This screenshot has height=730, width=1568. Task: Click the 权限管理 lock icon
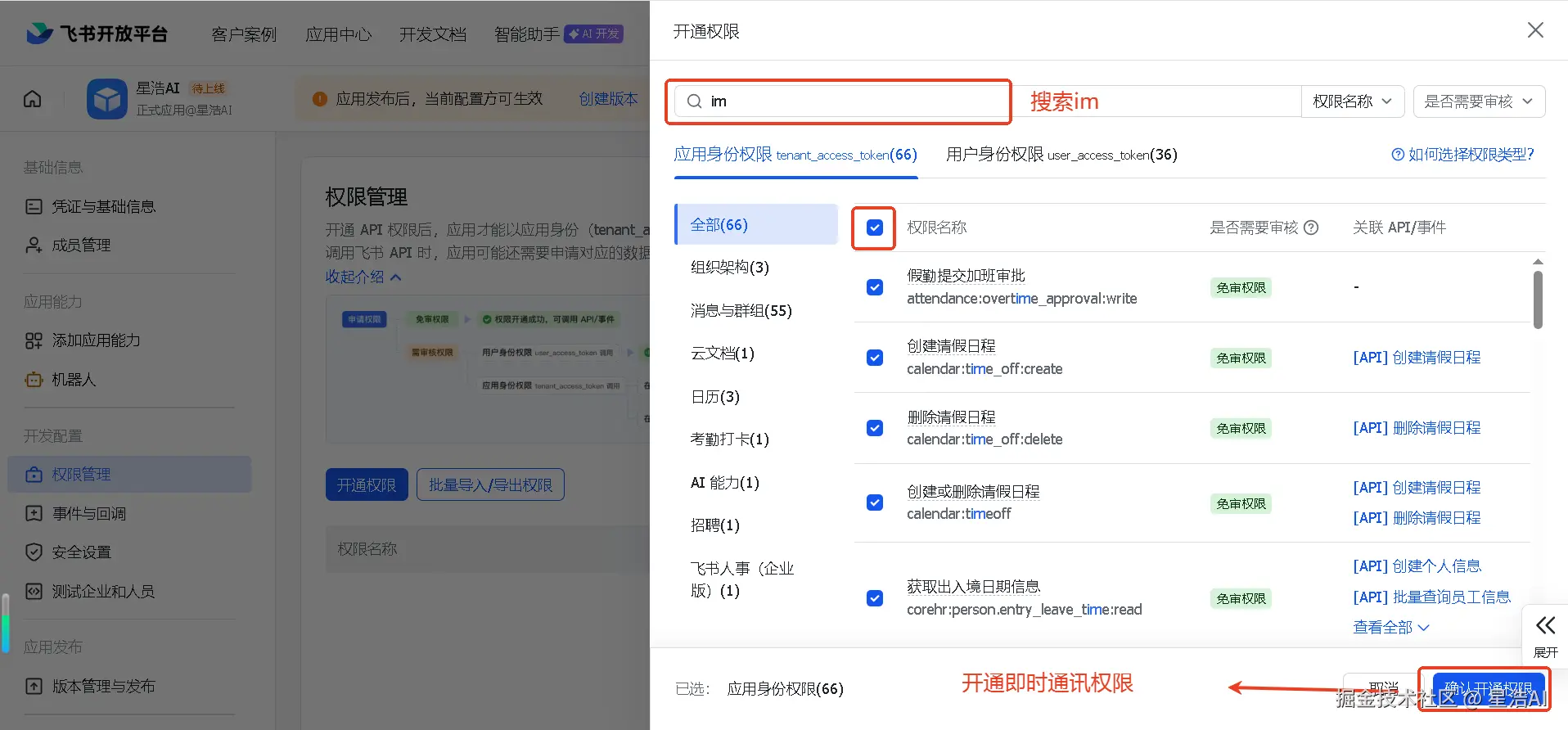tap(34, 475)
